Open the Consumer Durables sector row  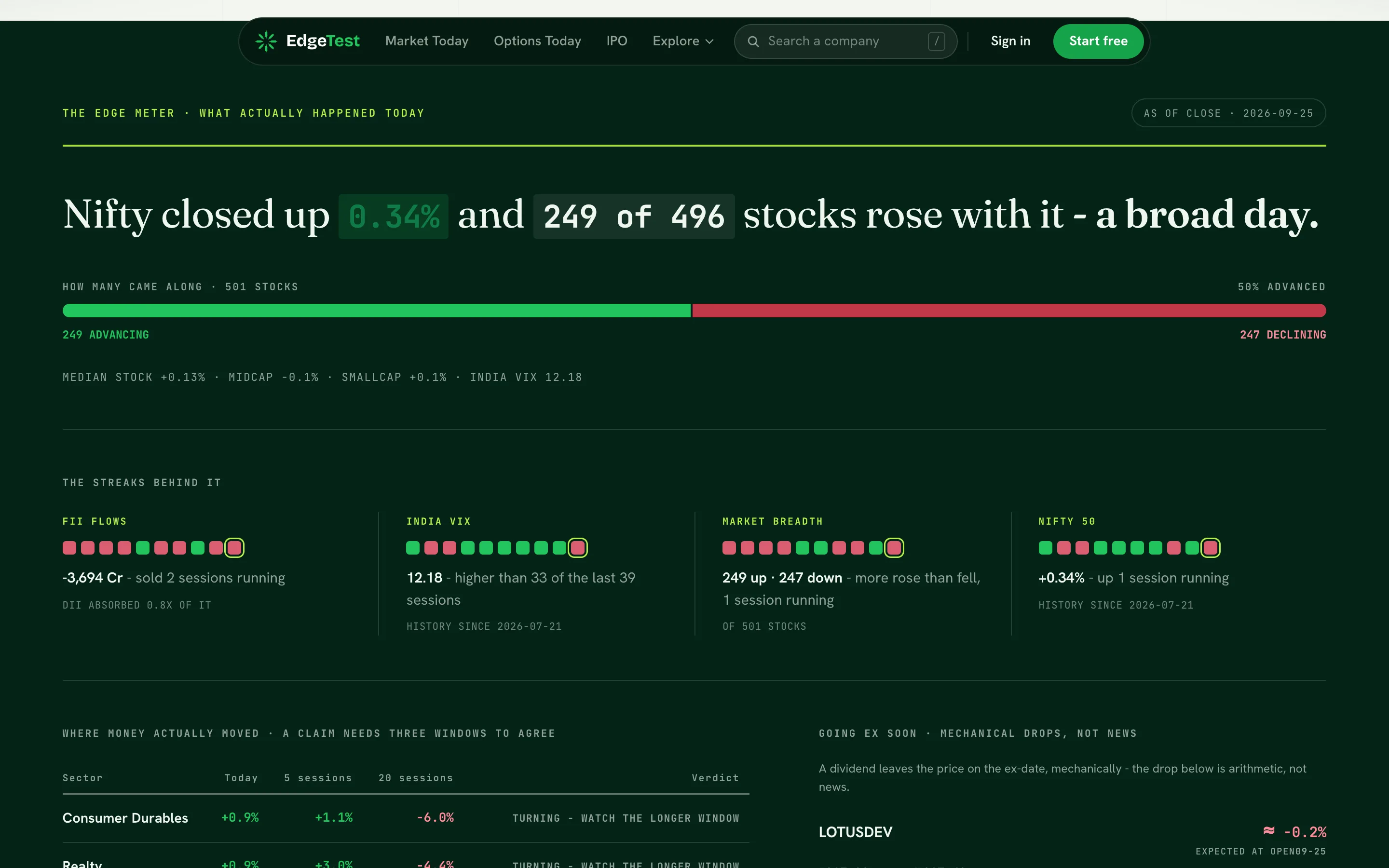coord(406,818)
